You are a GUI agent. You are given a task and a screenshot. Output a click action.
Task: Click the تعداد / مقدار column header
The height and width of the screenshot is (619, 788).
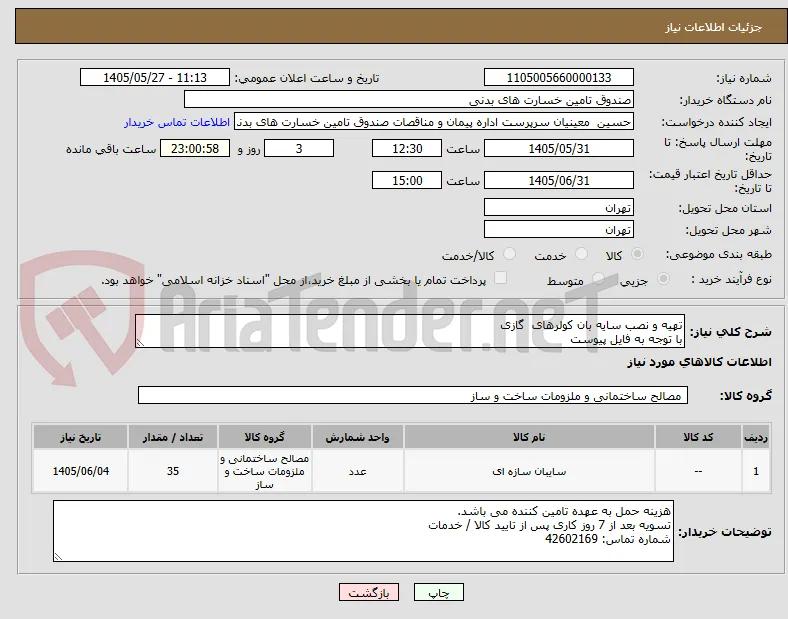pos(173,437)
